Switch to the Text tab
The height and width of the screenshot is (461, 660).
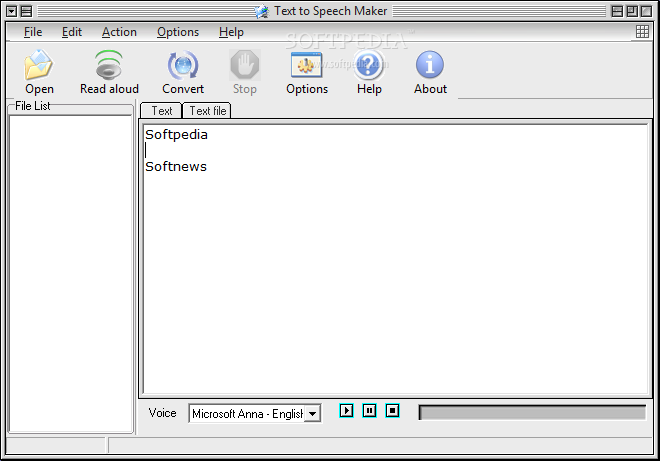[x=161, y=111]
